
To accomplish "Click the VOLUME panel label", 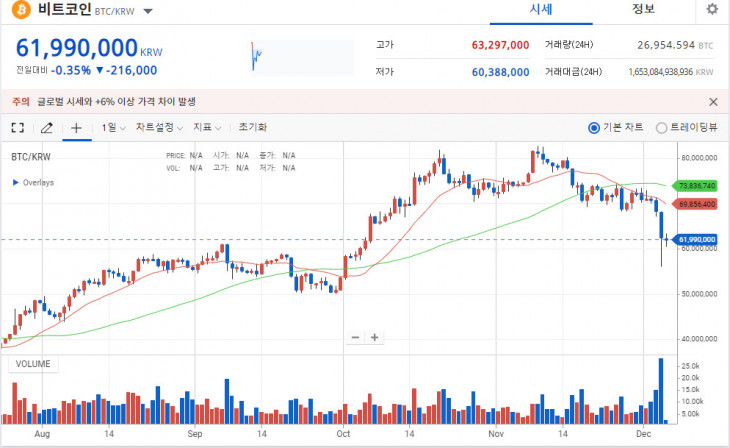I will (x=32, y=364).
